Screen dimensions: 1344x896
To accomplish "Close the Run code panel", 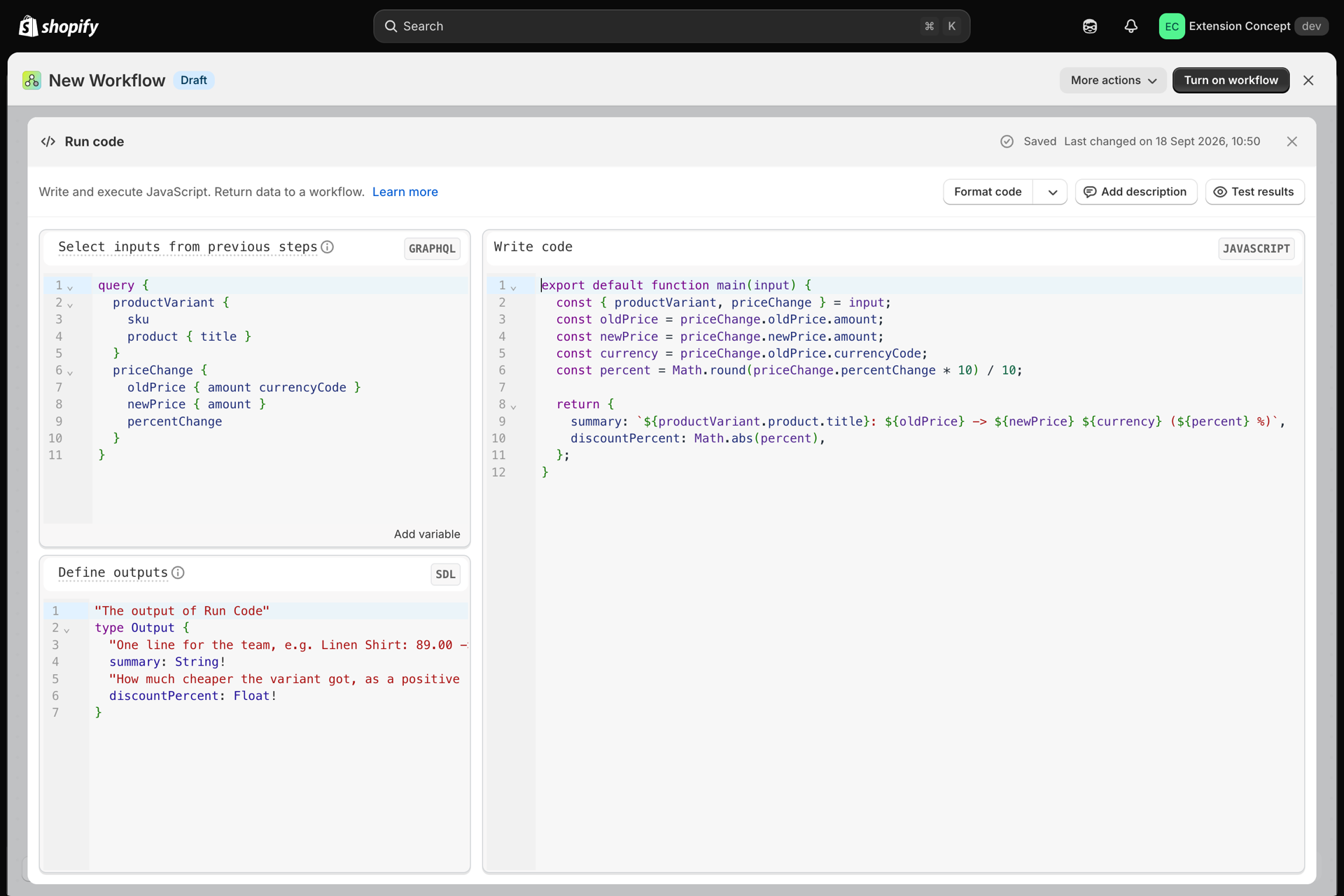I will (x=1292, y=141).
